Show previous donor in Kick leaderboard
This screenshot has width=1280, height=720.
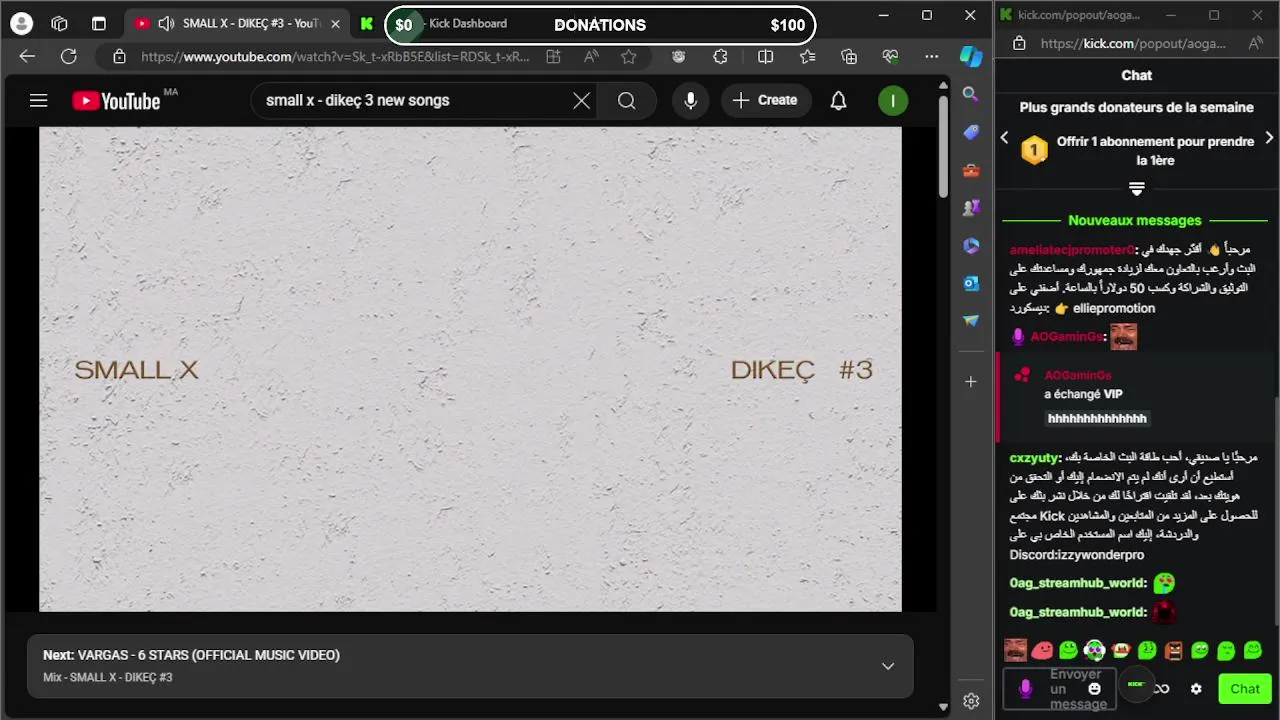tap(1005, 138)
